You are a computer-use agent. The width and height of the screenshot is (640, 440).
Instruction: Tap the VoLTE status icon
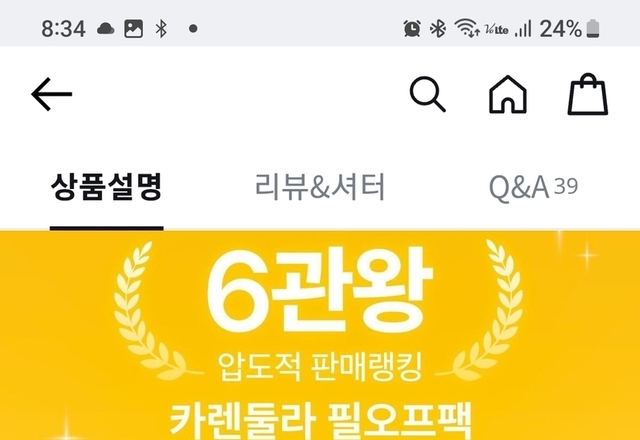click(496, 29)
